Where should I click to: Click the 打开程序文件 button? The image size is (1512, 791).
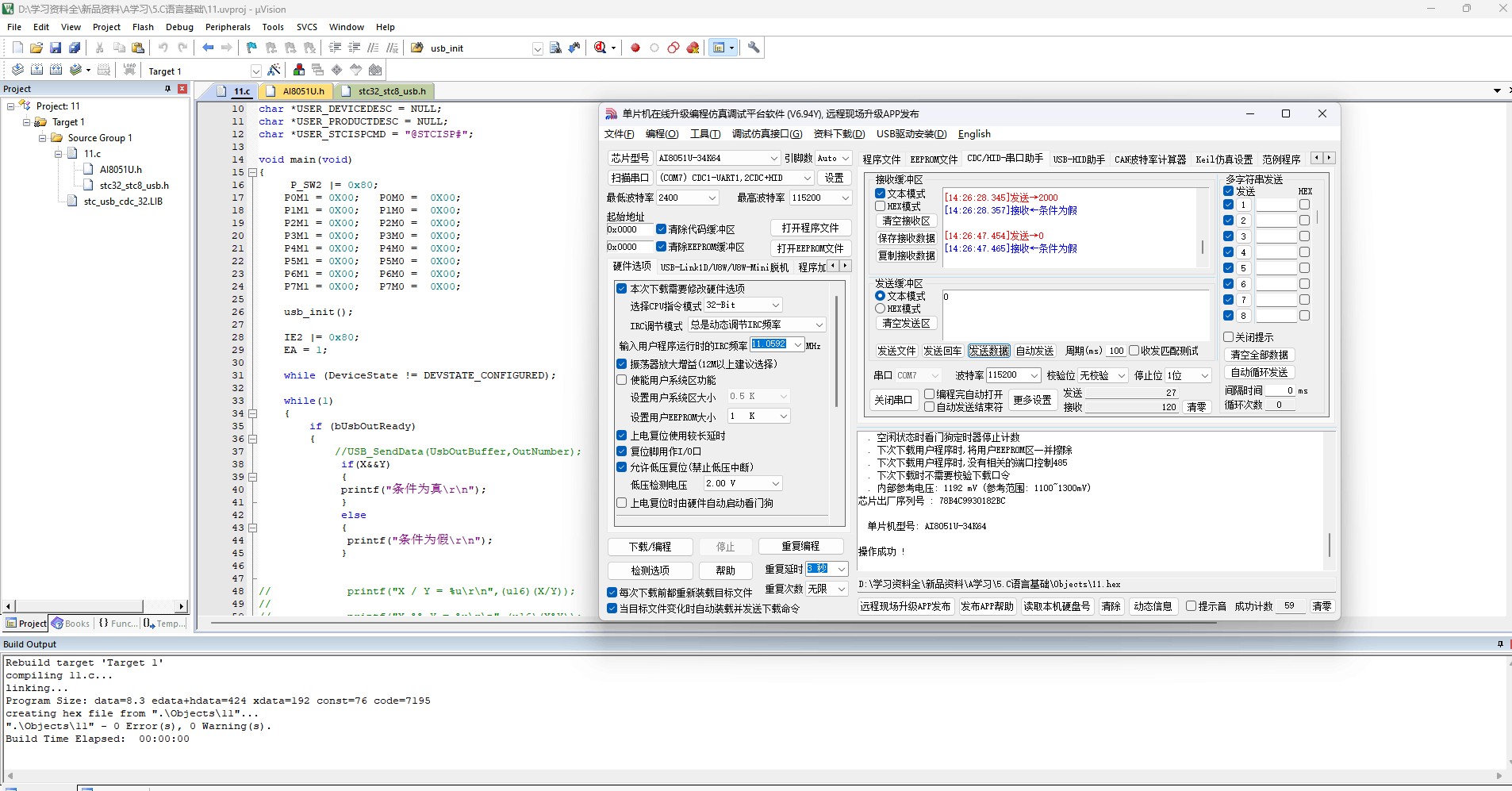click(x=810, y=228)
